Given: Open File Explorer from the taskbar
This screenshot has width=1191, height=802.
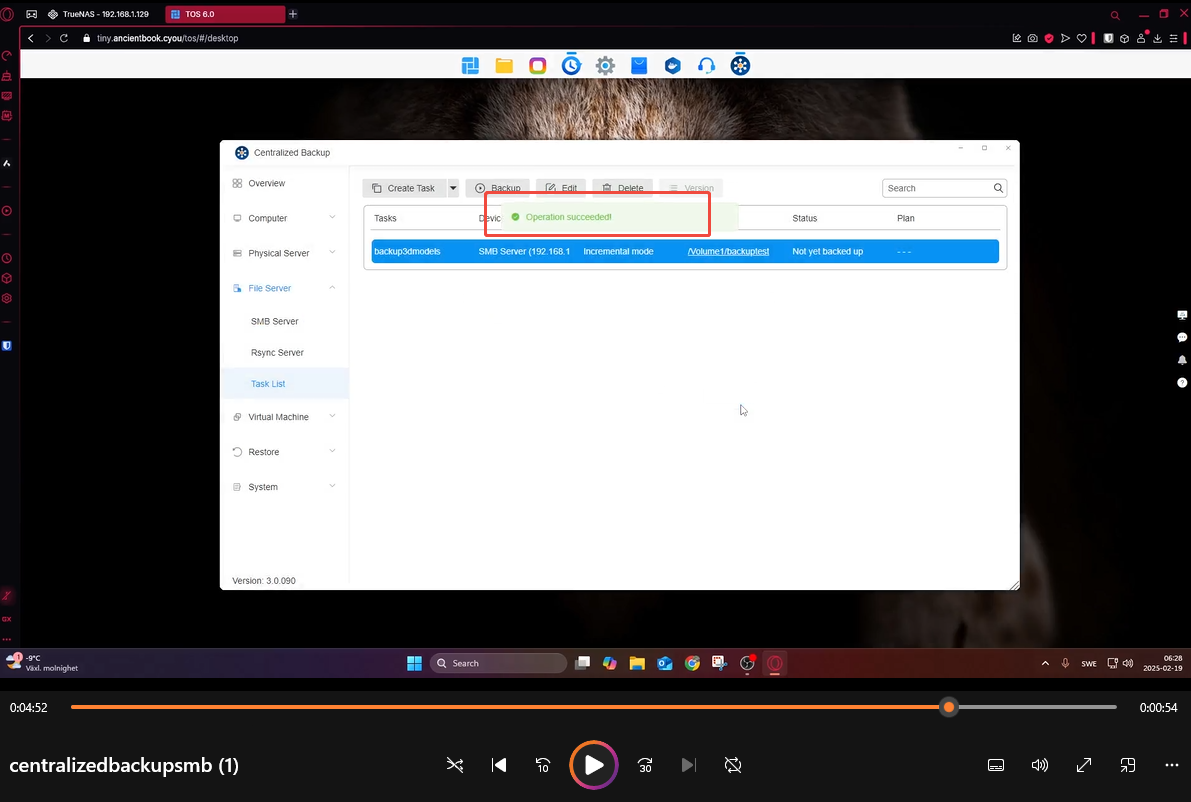Looking at the screenshot, I should [x=637, y=663].
